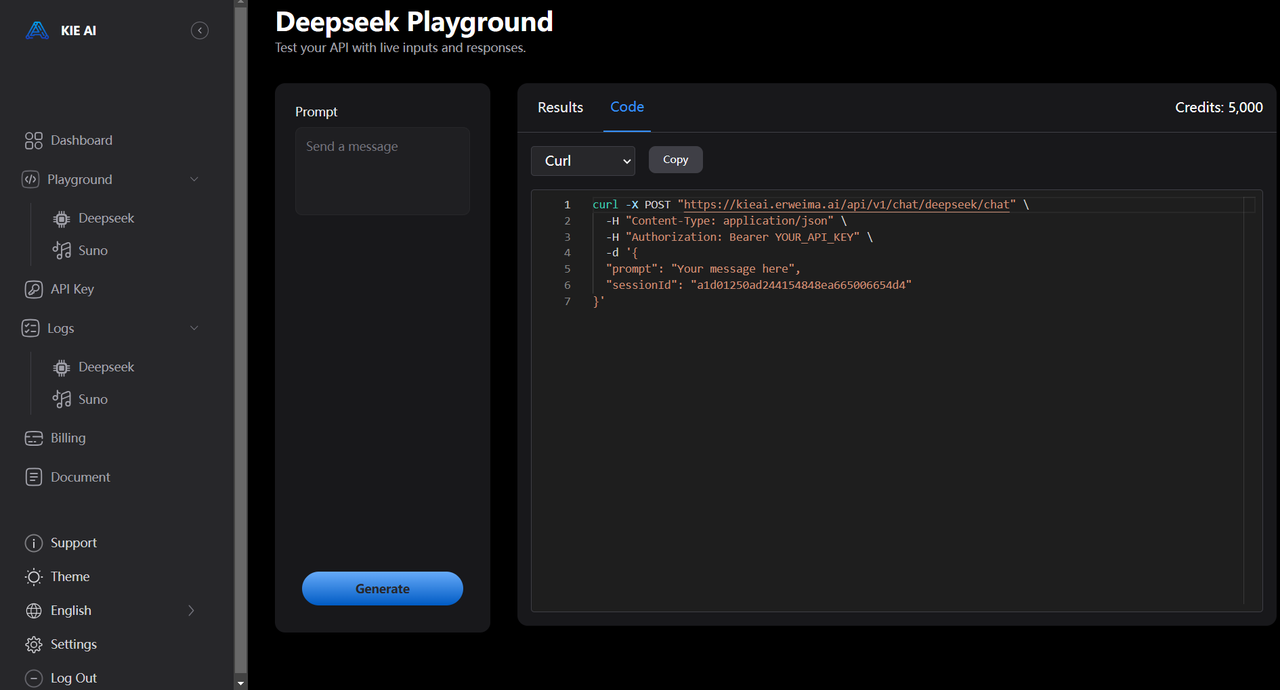
Task: Copy the code with the Copy button
Action: (676, 160)
